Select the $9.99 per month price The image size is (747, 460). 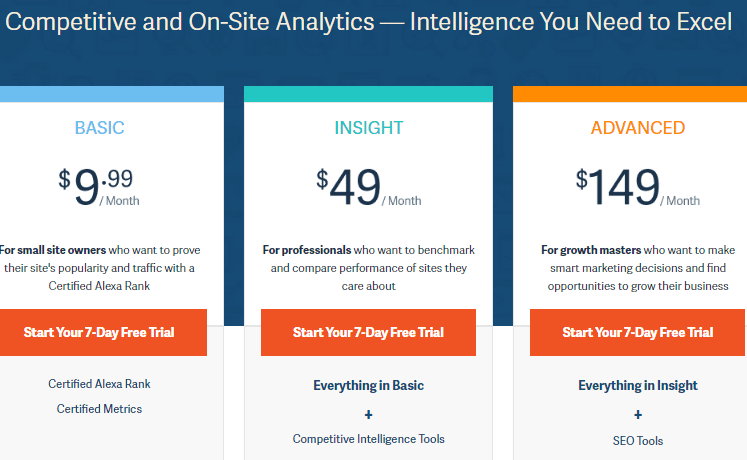click(x=99, y=187)
